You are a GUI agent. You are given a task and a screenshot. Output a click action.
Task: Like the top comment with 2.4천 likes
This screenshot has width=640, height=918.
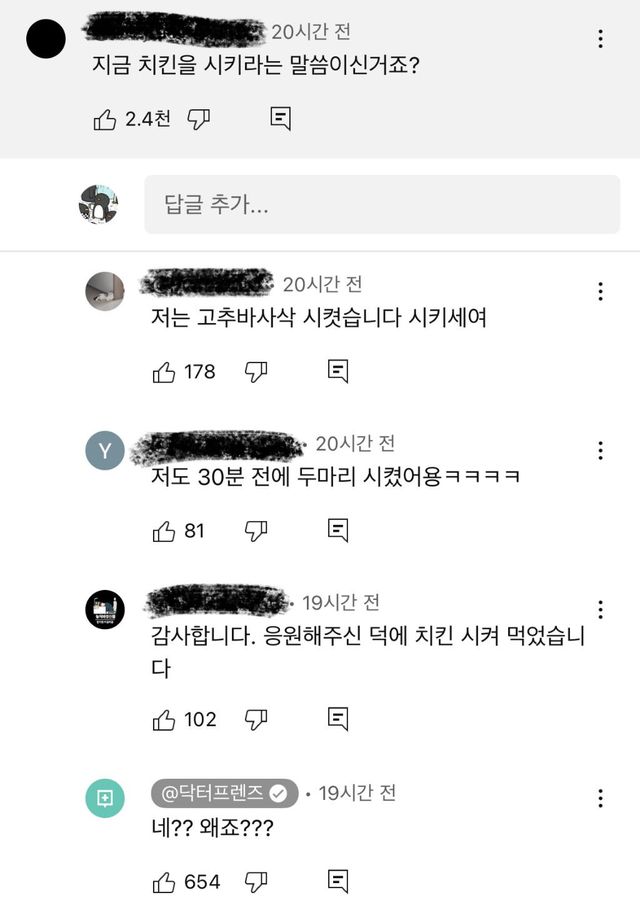coord(105,119)
